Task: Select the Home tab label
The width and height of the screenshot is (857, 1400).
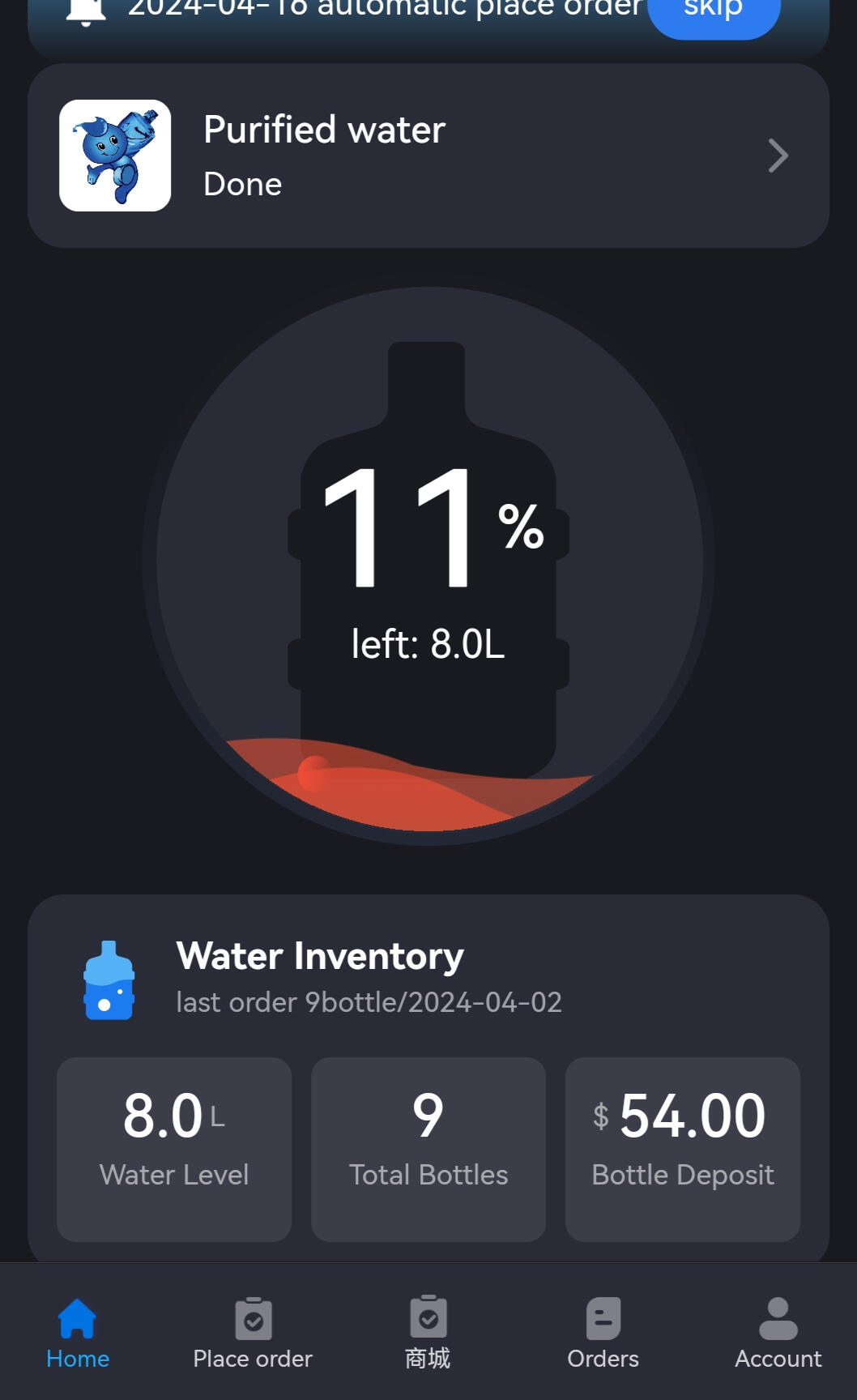Action: (x=77, y=1359)
